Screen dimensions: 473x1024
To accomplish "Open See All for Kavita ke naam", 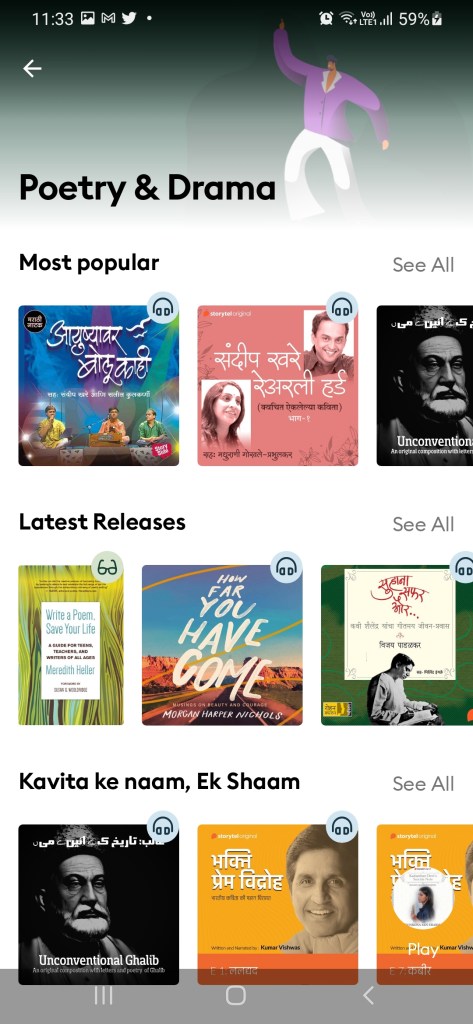I will tap(423, 783).
